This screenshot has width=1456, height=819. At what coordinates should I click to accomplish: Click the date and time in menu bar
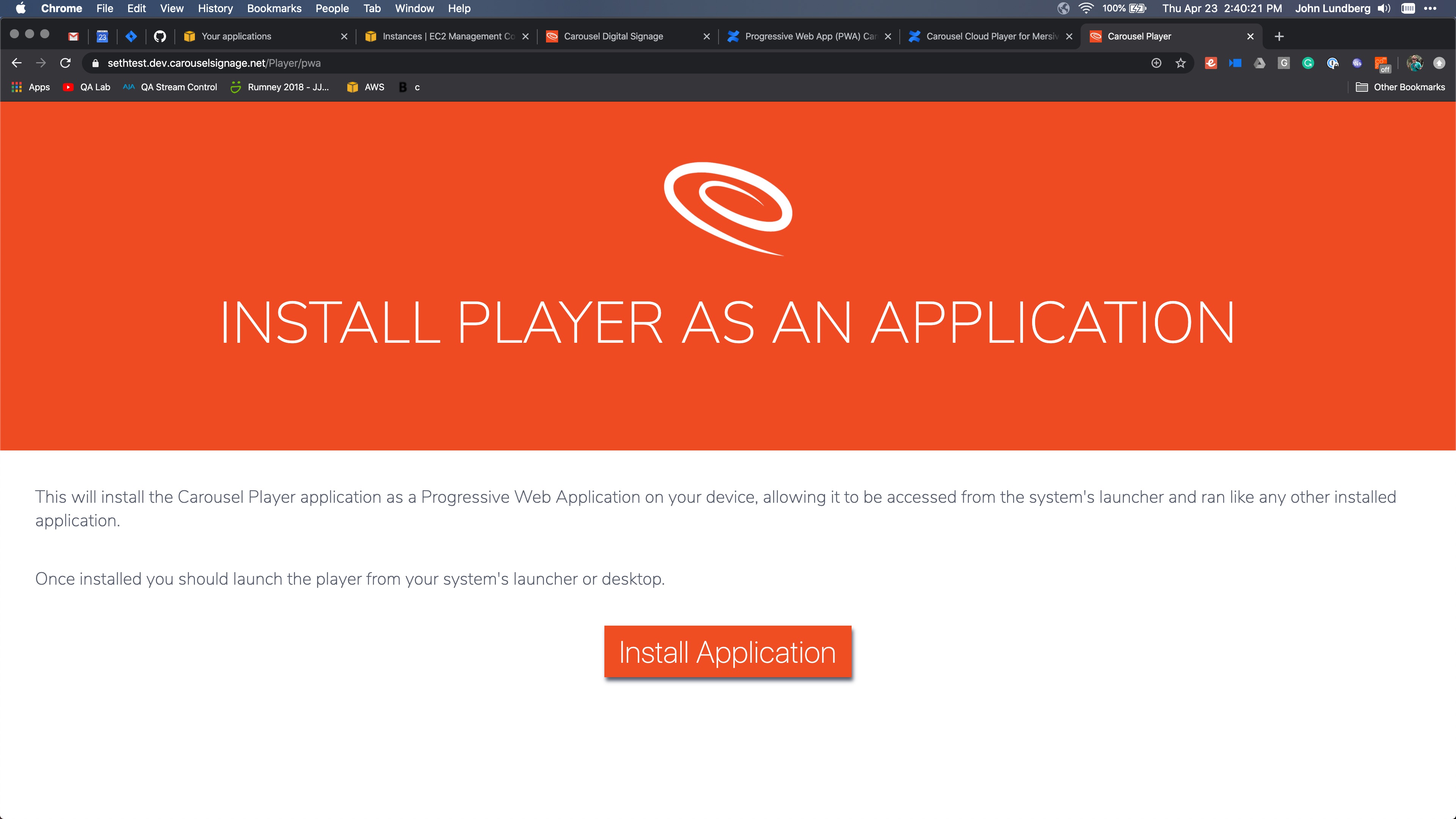[x=1222, y=8]
